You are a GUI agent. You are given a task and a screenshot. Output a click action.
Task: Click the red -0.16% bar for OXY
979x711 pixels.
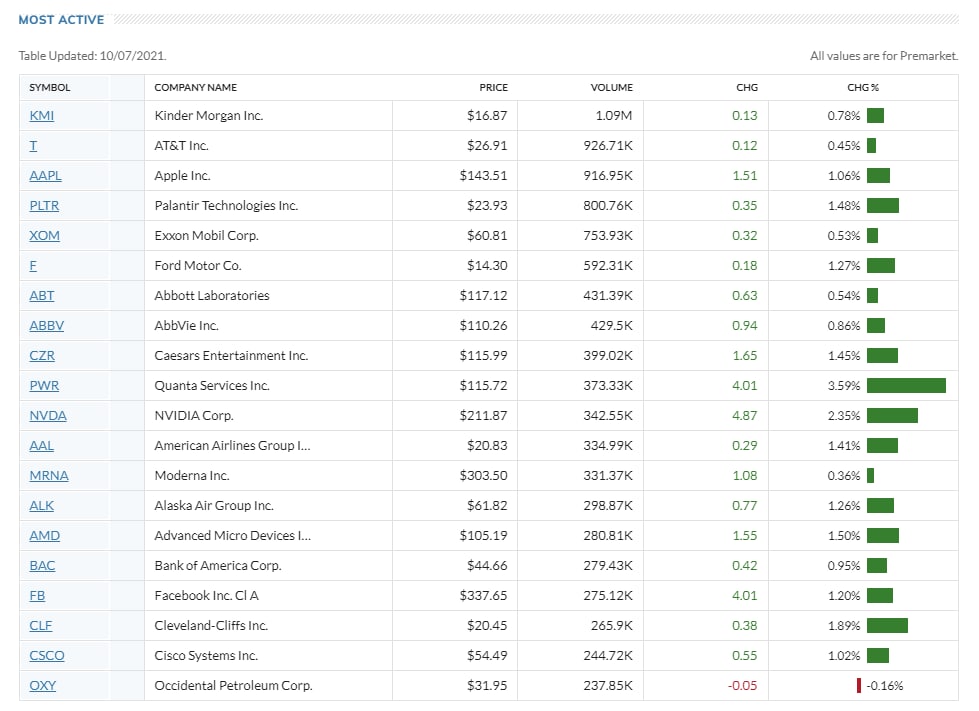click(x=859, y=685)
